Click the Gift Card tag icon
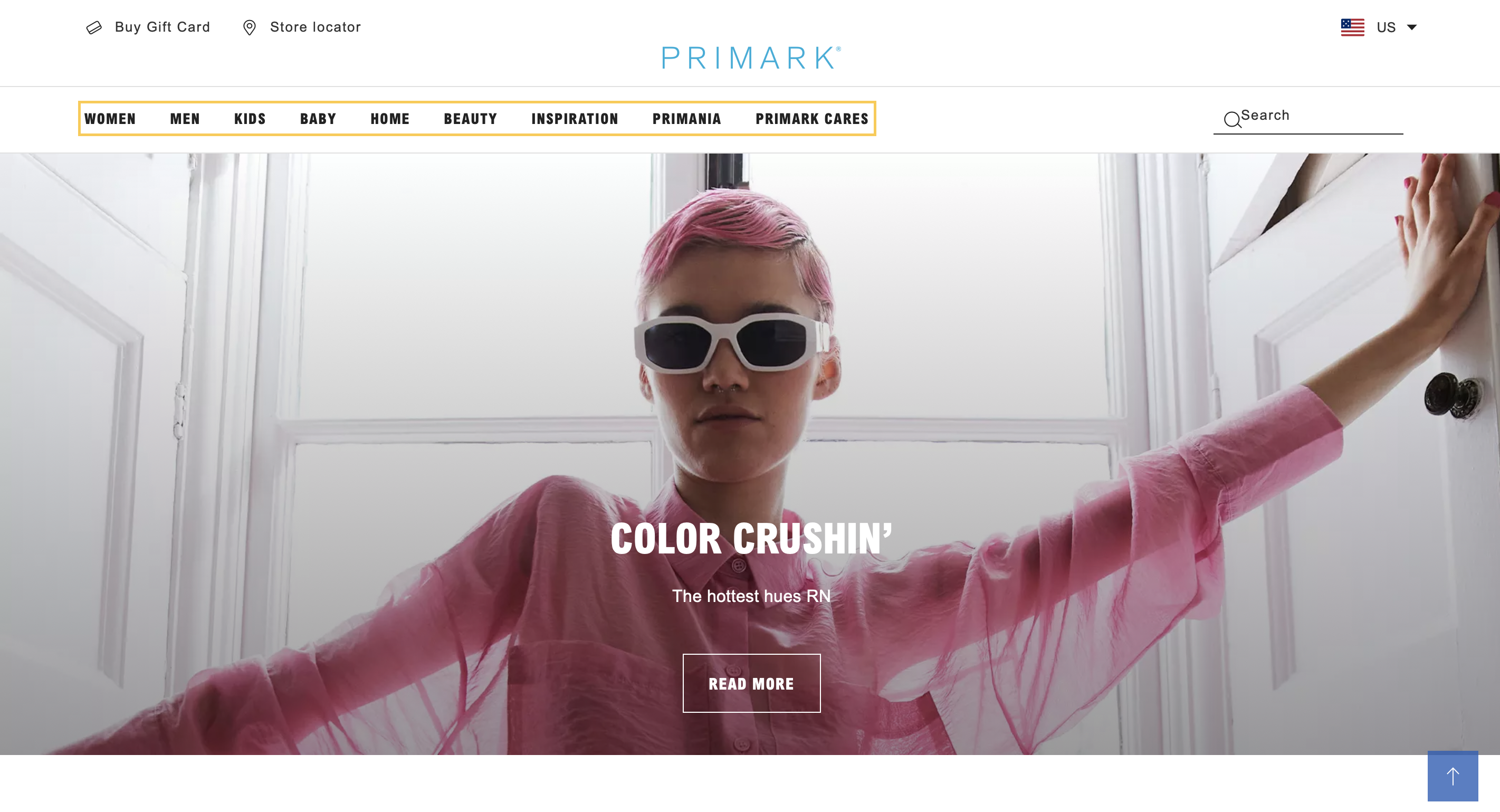Viewport: 1500px width, 812px height. tap(94, 27)
